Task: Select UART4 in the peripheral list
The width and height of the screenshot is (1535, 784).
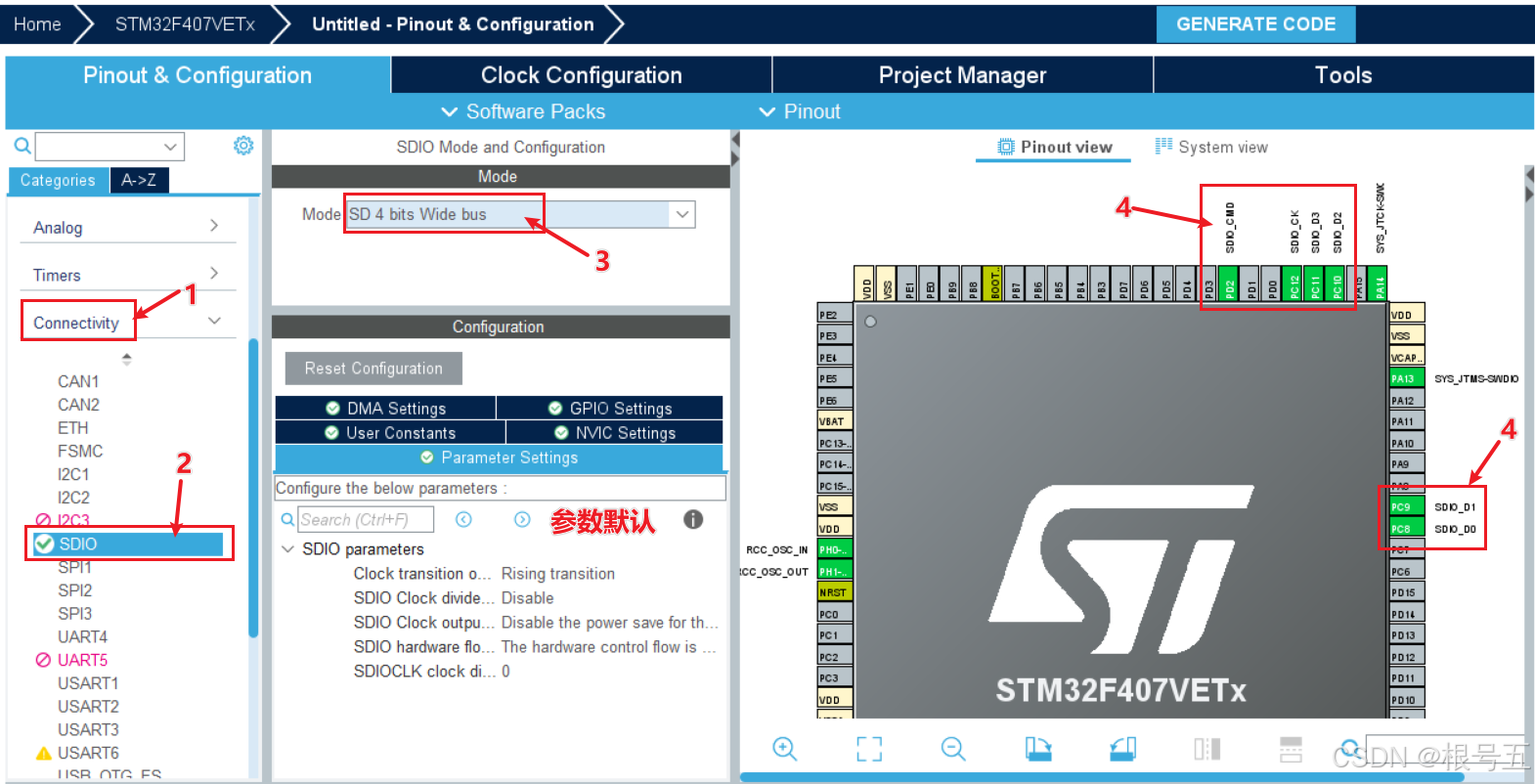Action: (82, 636)
